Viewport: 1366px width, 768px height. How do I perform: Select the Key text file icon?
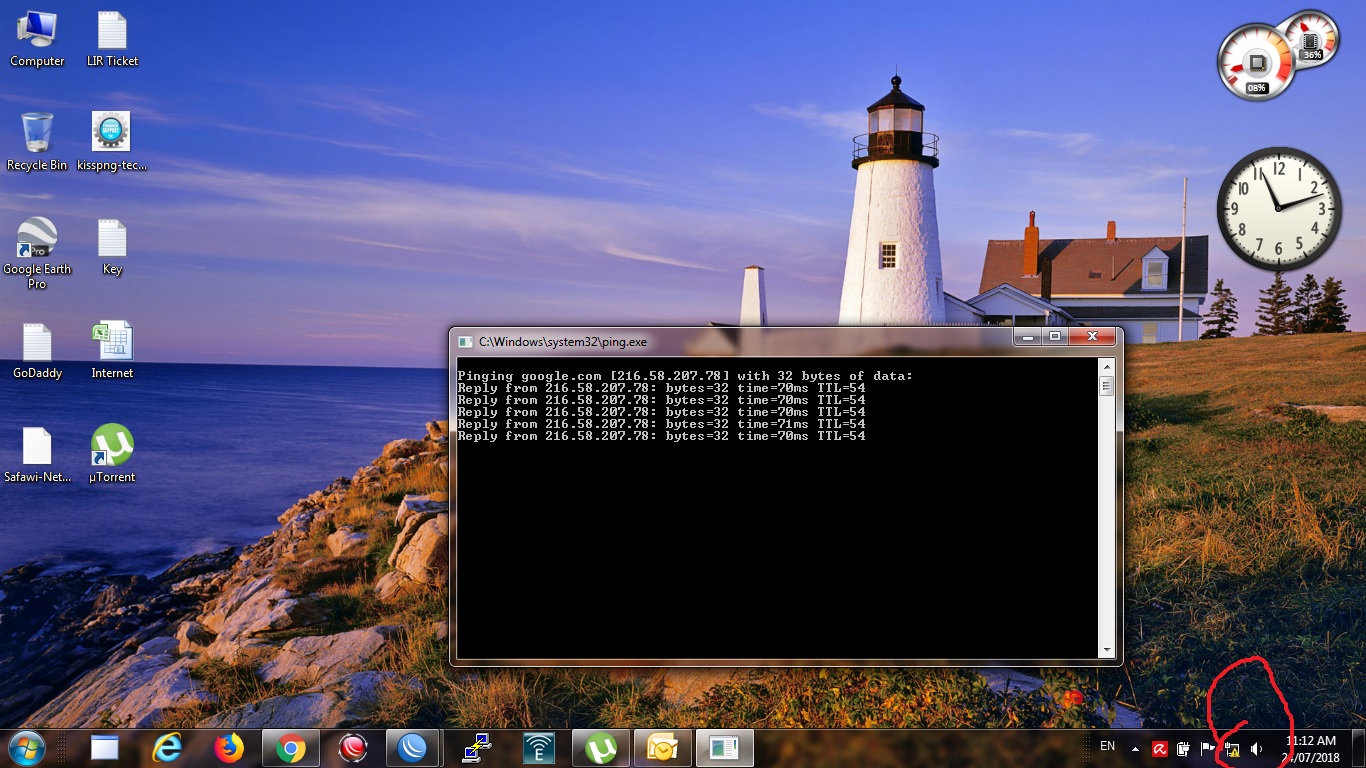coord(112,247)
